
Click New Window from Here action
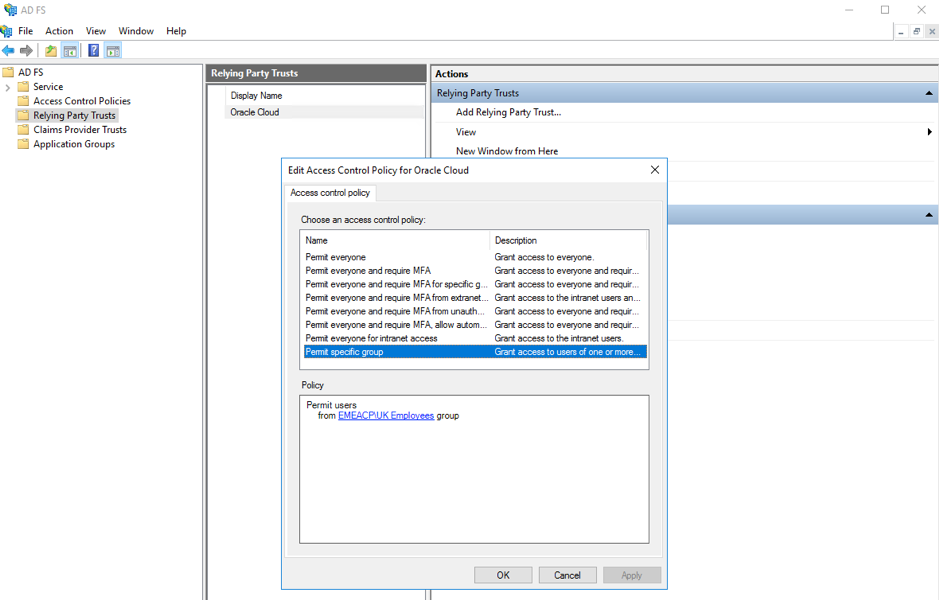(507, 151)
